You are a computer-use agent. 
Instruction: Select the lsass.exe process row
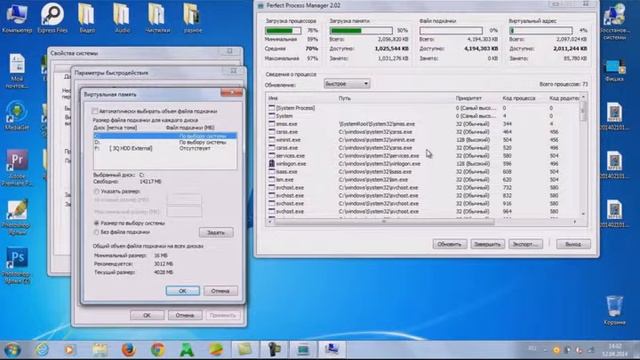(423, 171)
